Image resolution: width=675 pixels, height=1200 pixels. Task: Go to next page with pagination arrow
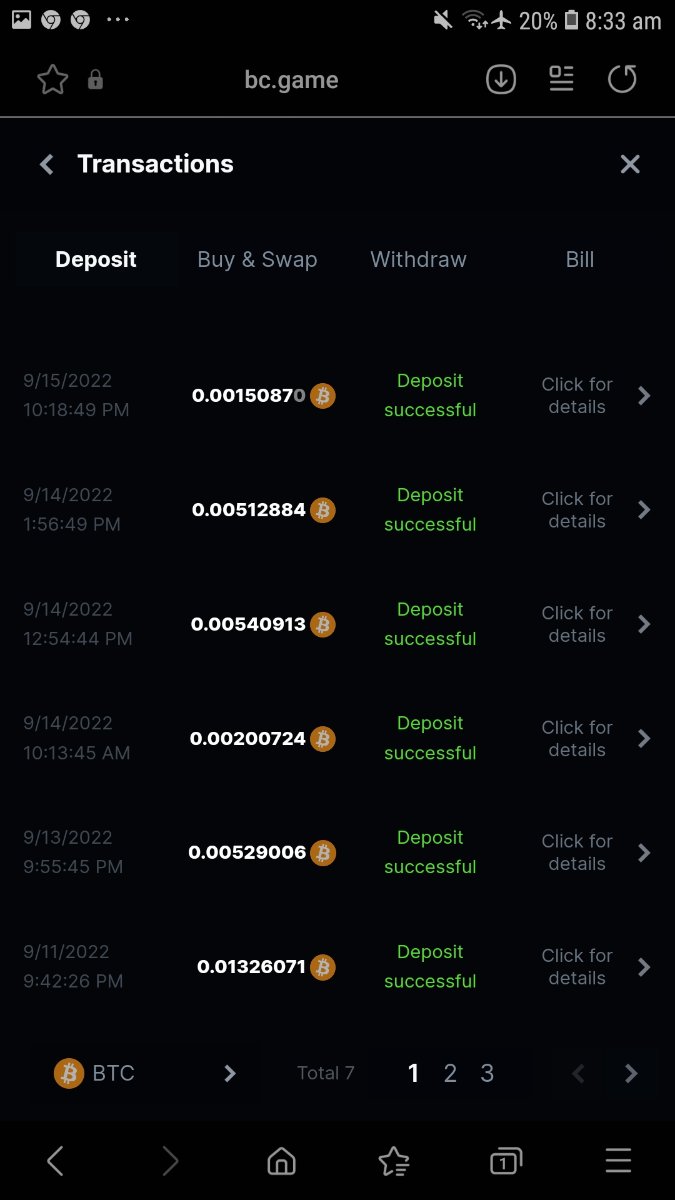click(631, 1073)
